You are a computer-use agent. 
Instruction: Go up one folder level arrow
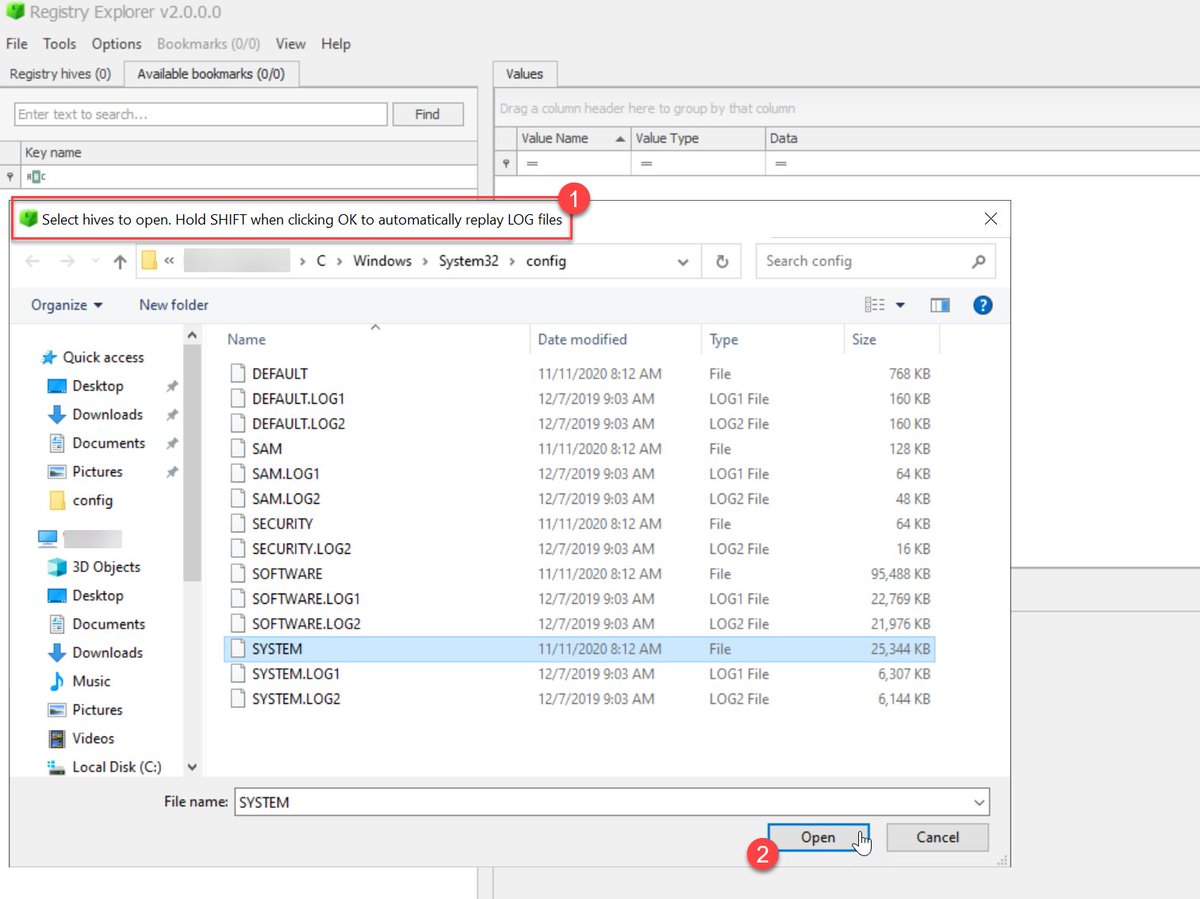(x=120, y=261)
